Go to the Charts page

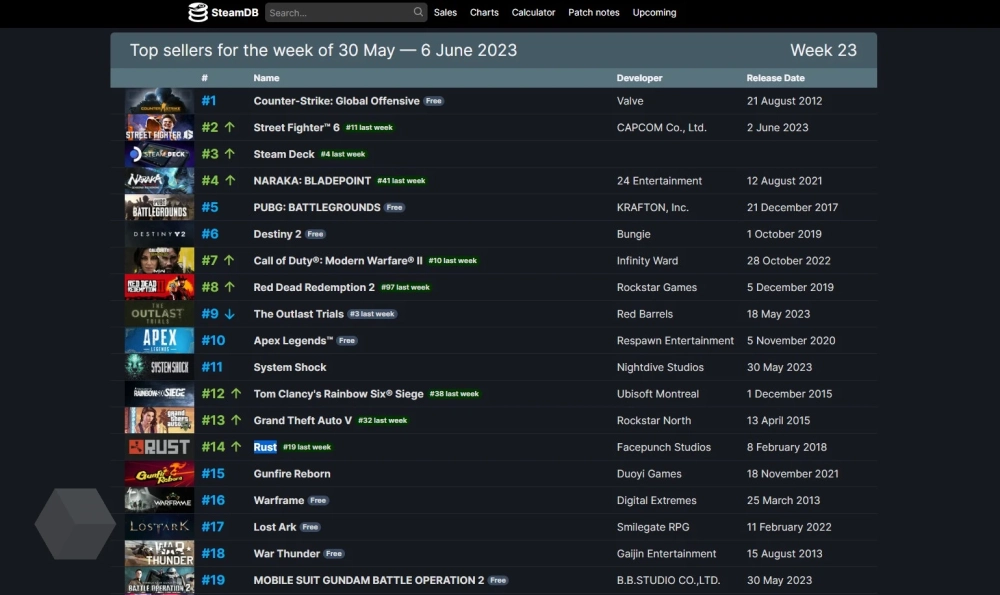(x=484, y=13)
